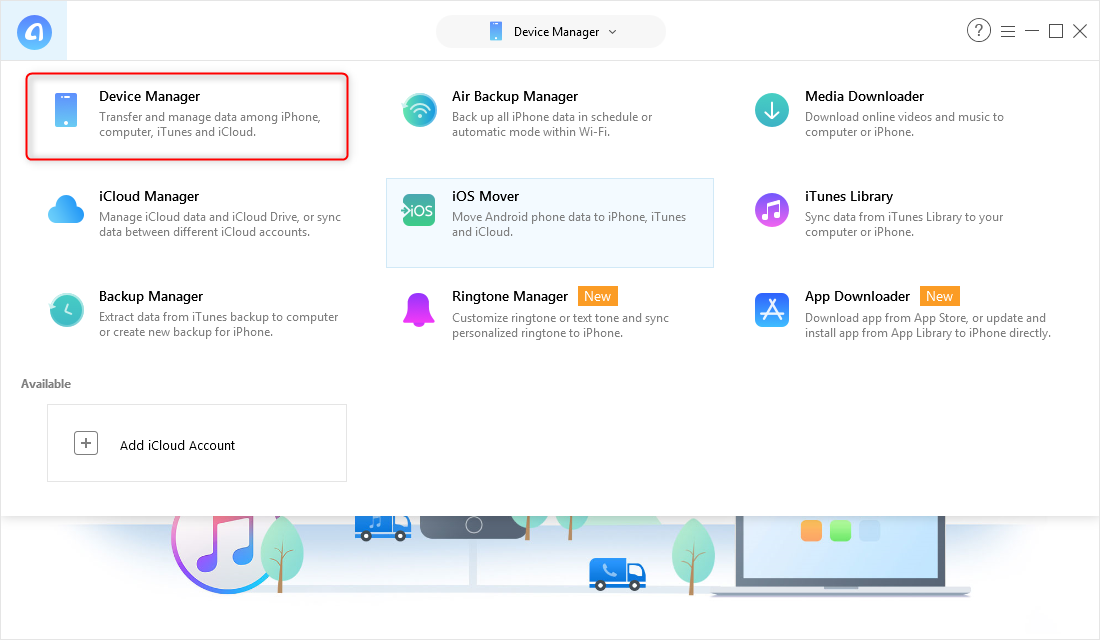1100x640 pixels.
Task: Click the Media Downloader description text
Action: pos(904,124)
